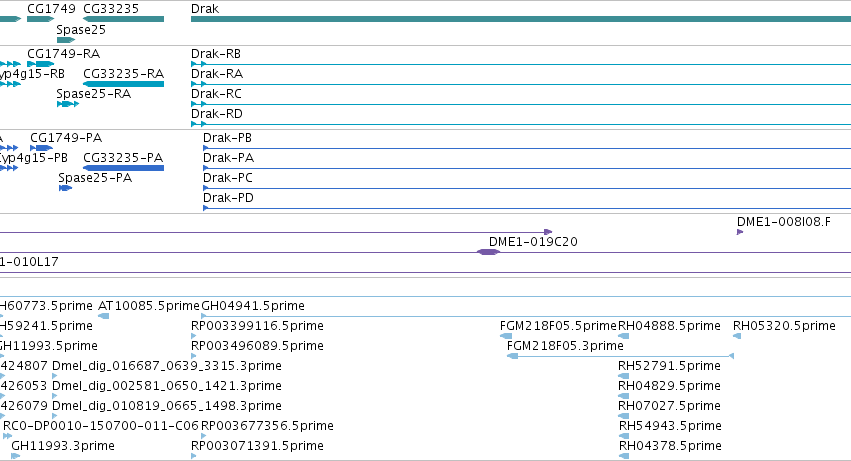Screen dimensions: 851x461
Task: Select the FGM218F05.3prime label
Action: pos(565,346)
